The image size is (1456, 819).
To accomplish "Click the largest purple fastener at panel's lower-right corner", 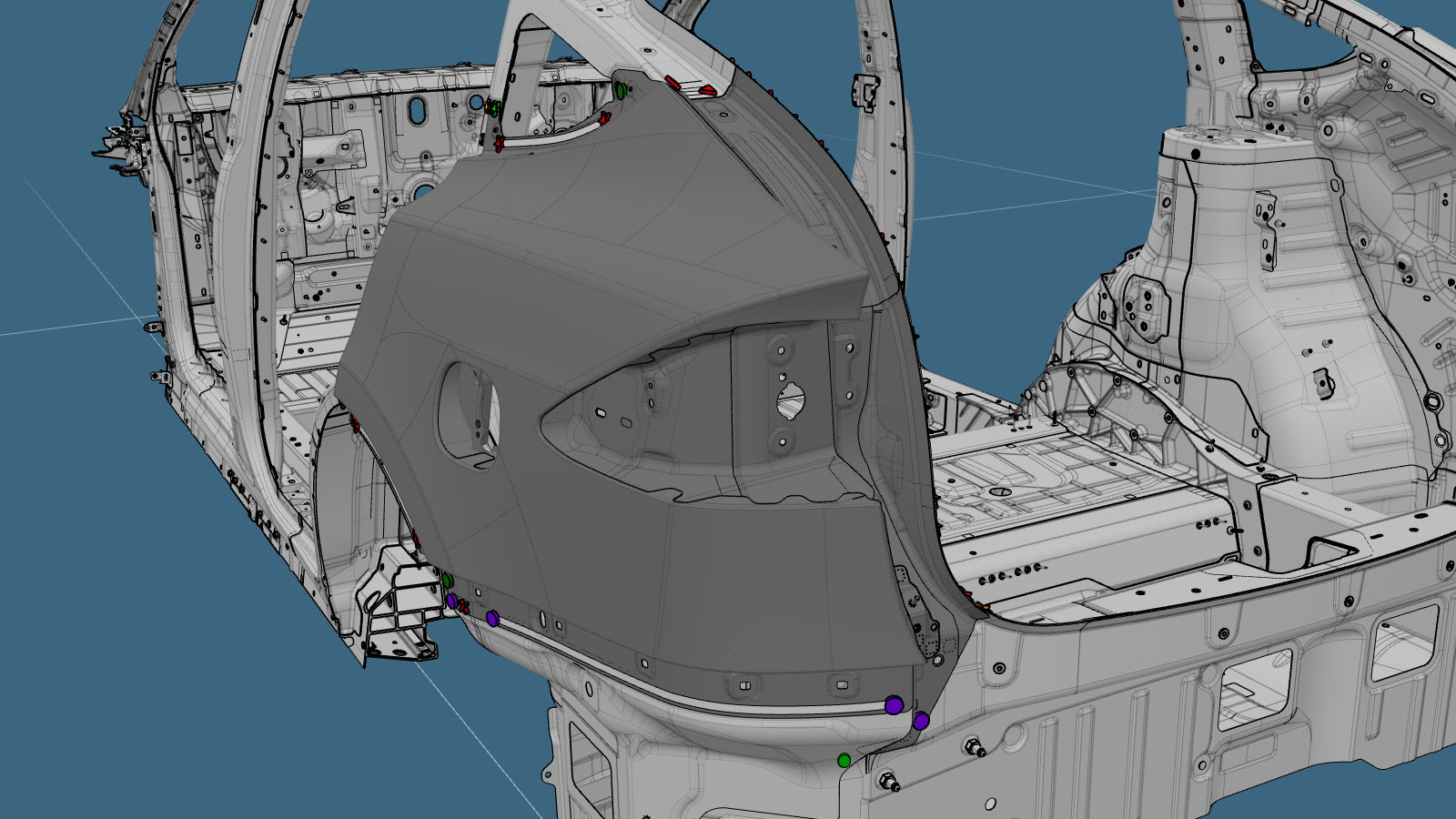I will tap(894, 704).
